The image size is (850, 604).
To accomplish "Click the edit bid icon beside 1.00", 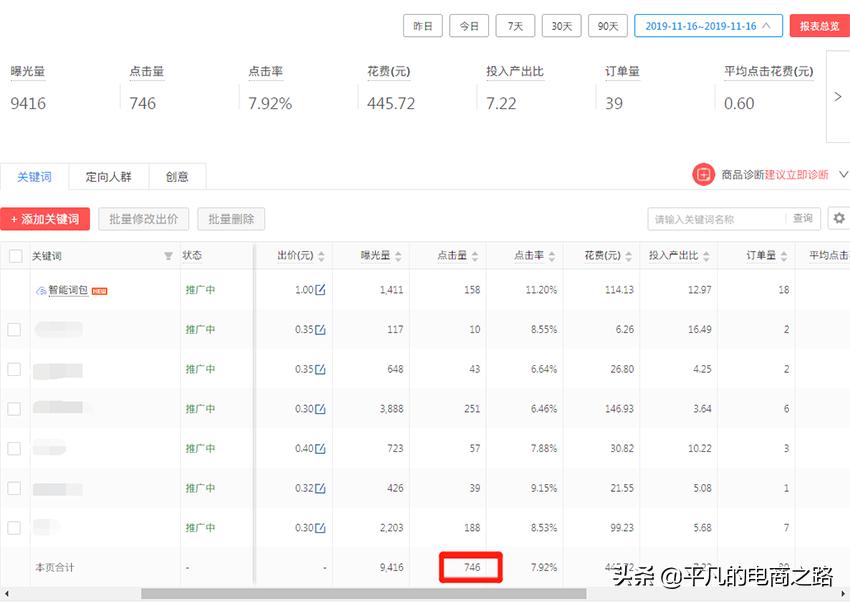I will click(318, 289).
